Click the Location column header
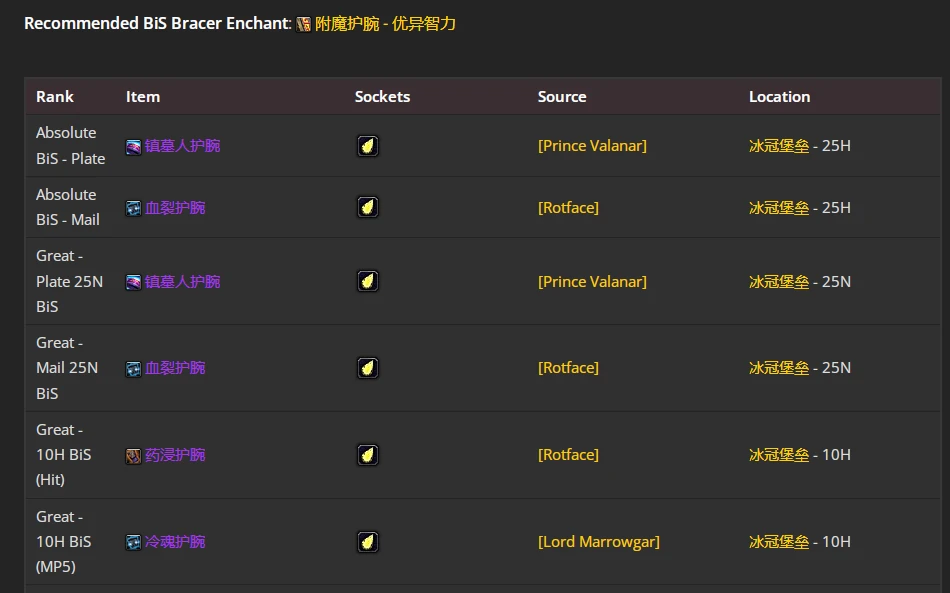The height and width of the screenshot is (593, 950). [779, 97]
